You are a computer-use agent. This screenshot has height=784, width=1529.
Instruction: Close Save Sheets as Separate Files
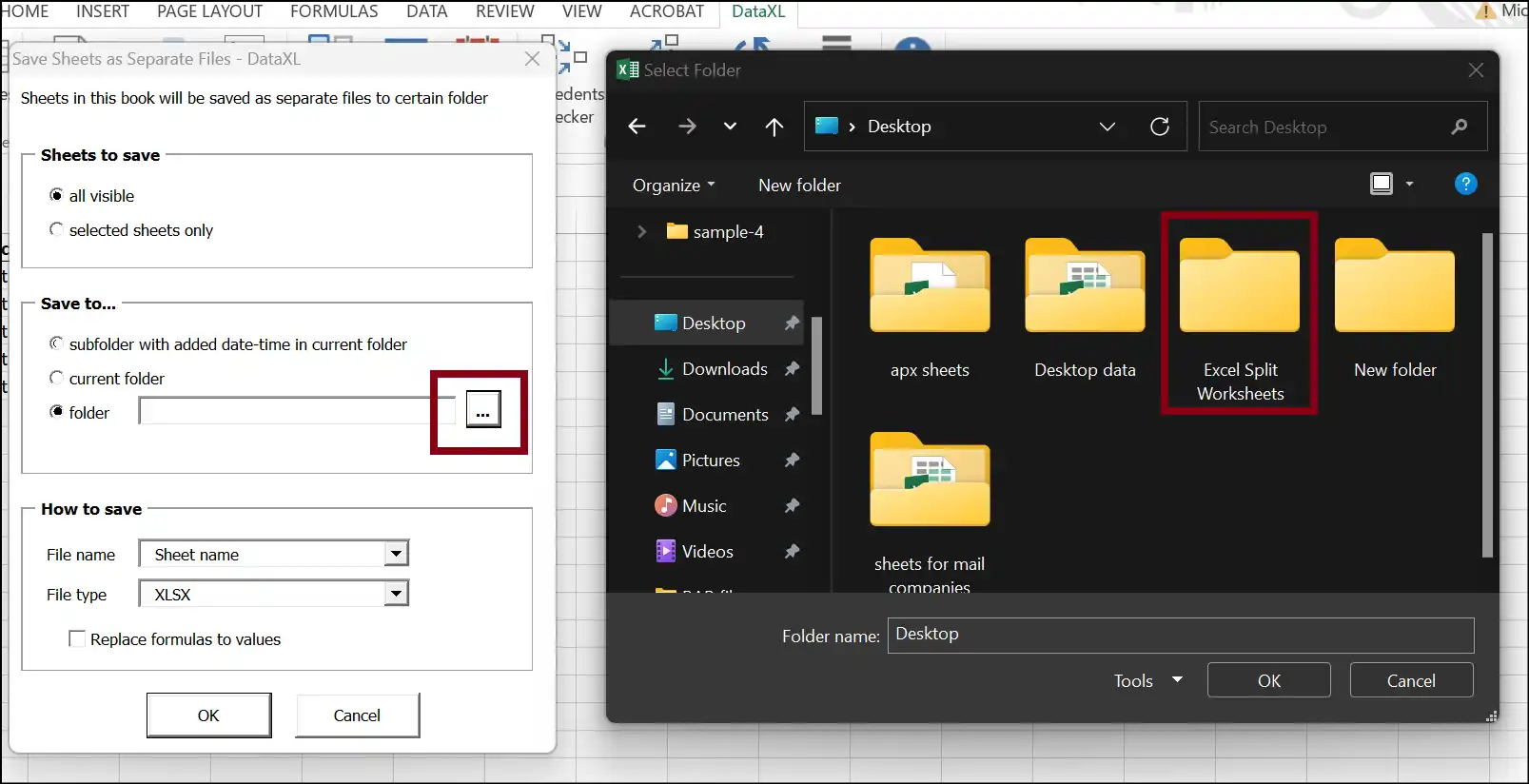[533, 59]
